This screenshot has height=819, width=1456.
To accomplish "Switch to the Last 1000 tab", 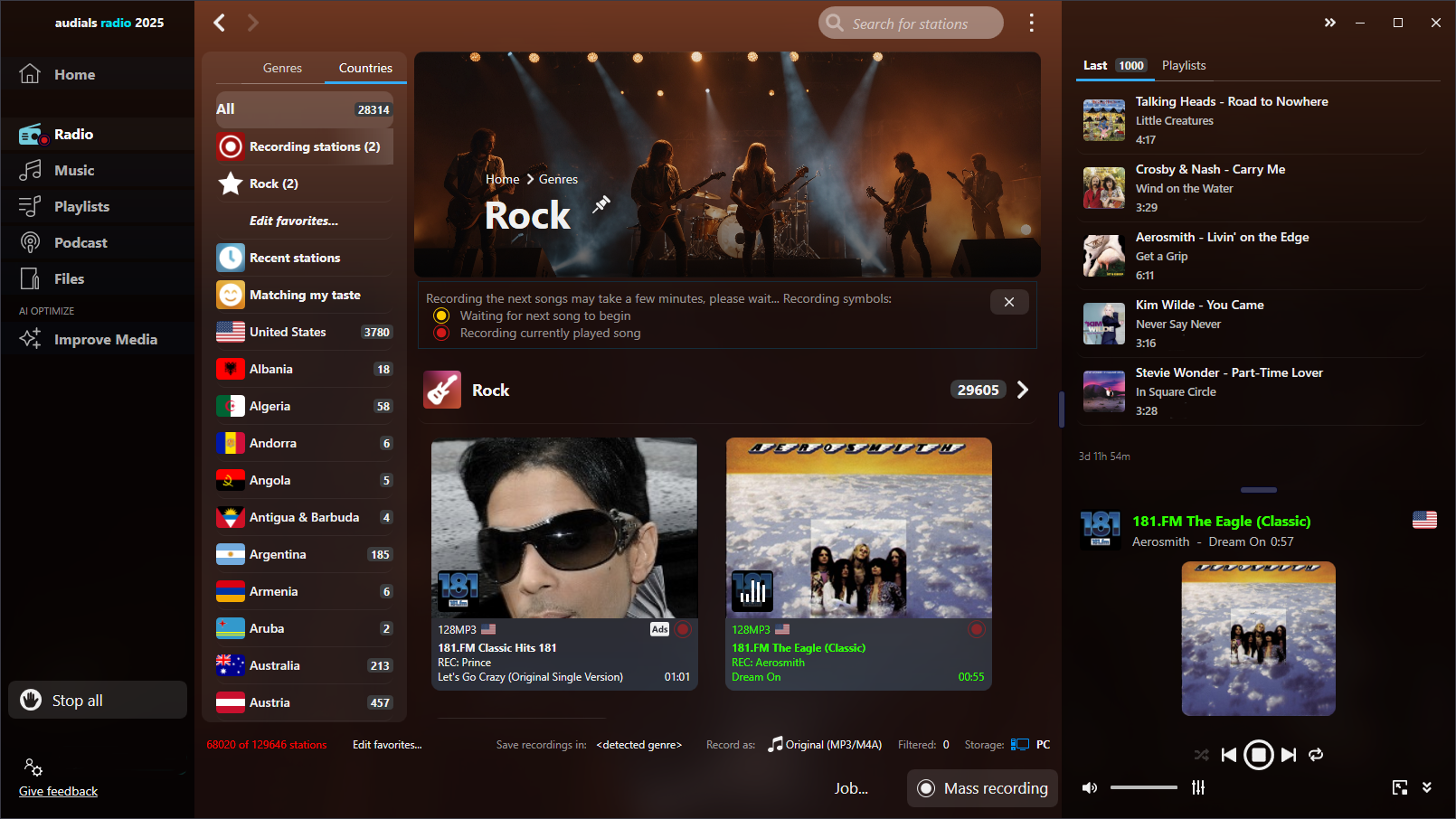I will 1114,65.
